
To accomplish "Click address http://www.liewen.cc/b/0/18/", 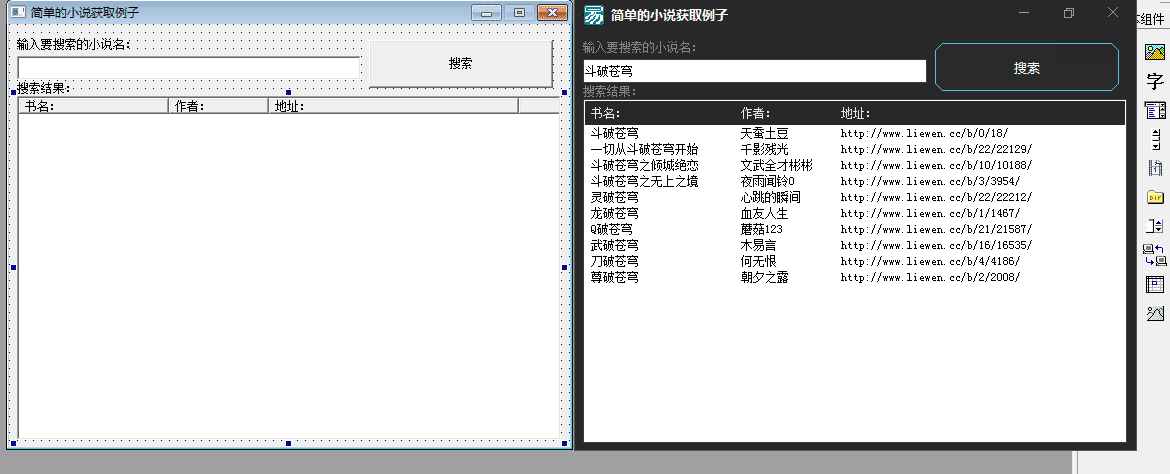I will [925, 134].
